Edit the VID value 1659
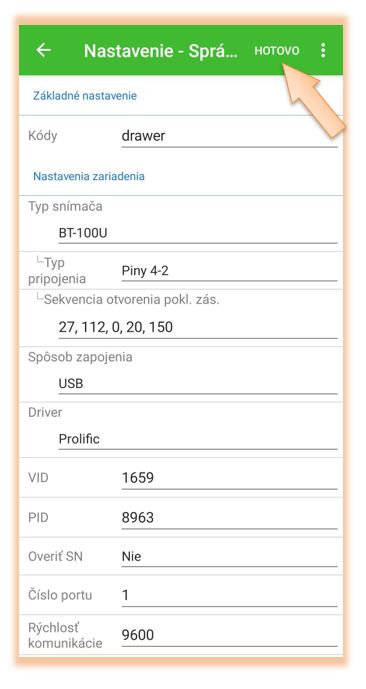366x689 pixels. coord(229,478)
